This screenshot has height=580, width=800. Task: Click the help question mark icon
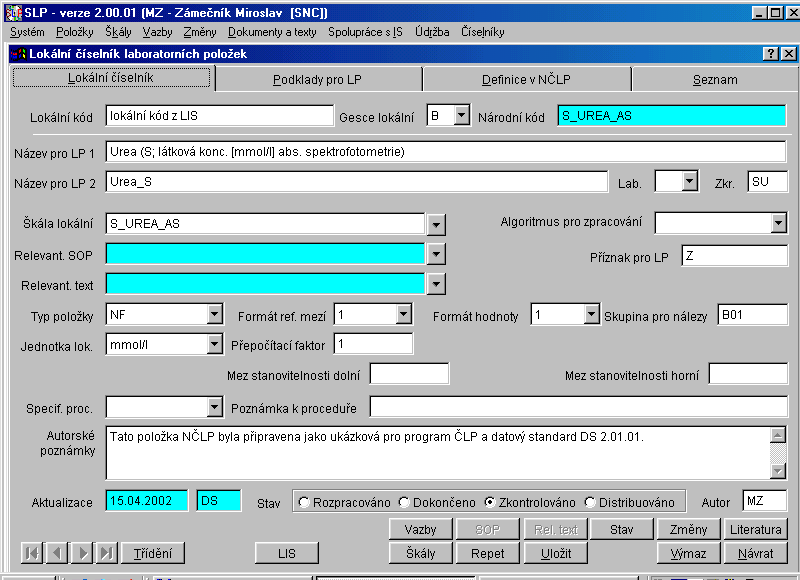pyautogui.click(x=770, y=54)
